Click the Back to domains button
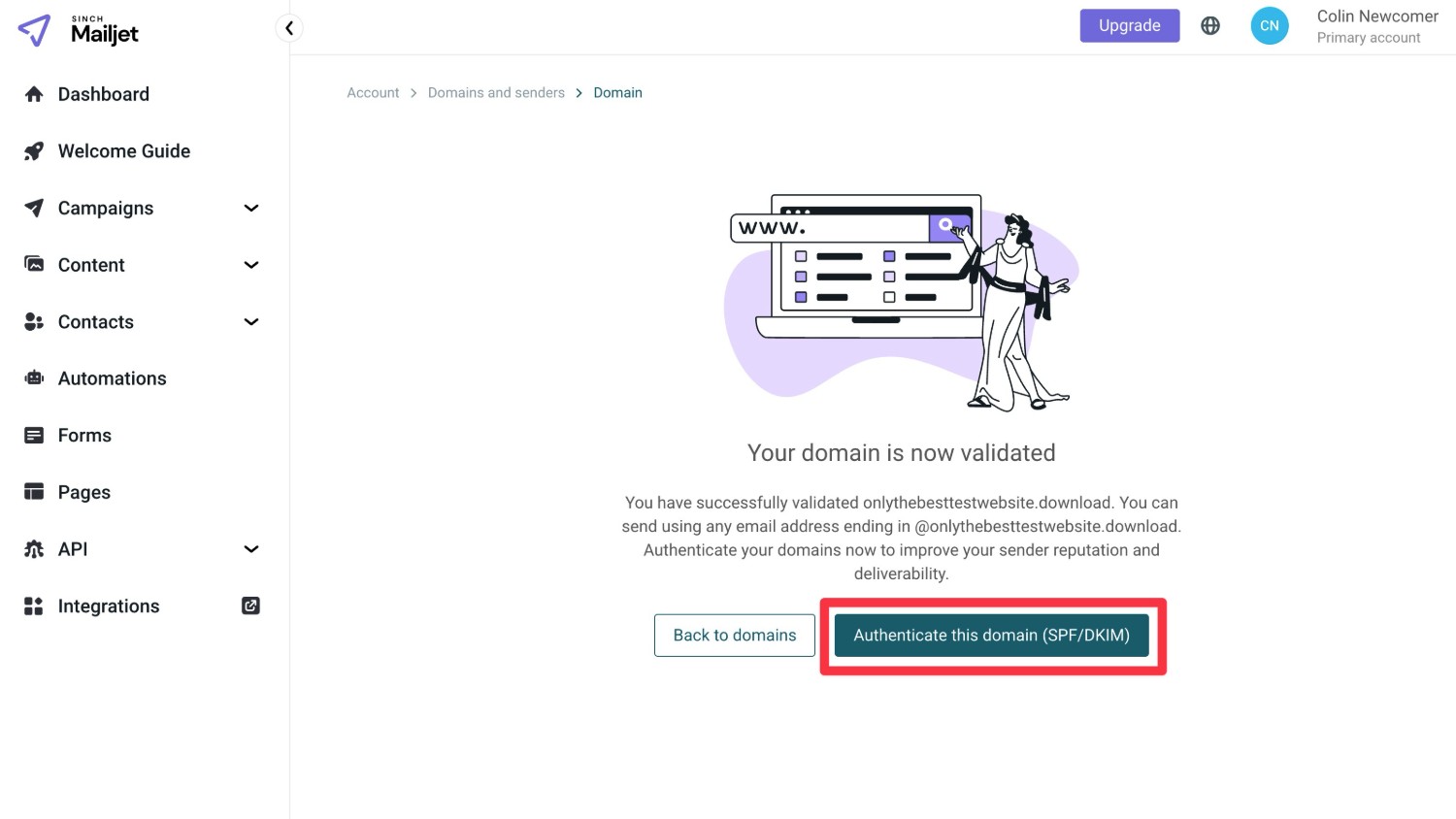Viewport: 1456px width, 819px height. click(735, 636)
